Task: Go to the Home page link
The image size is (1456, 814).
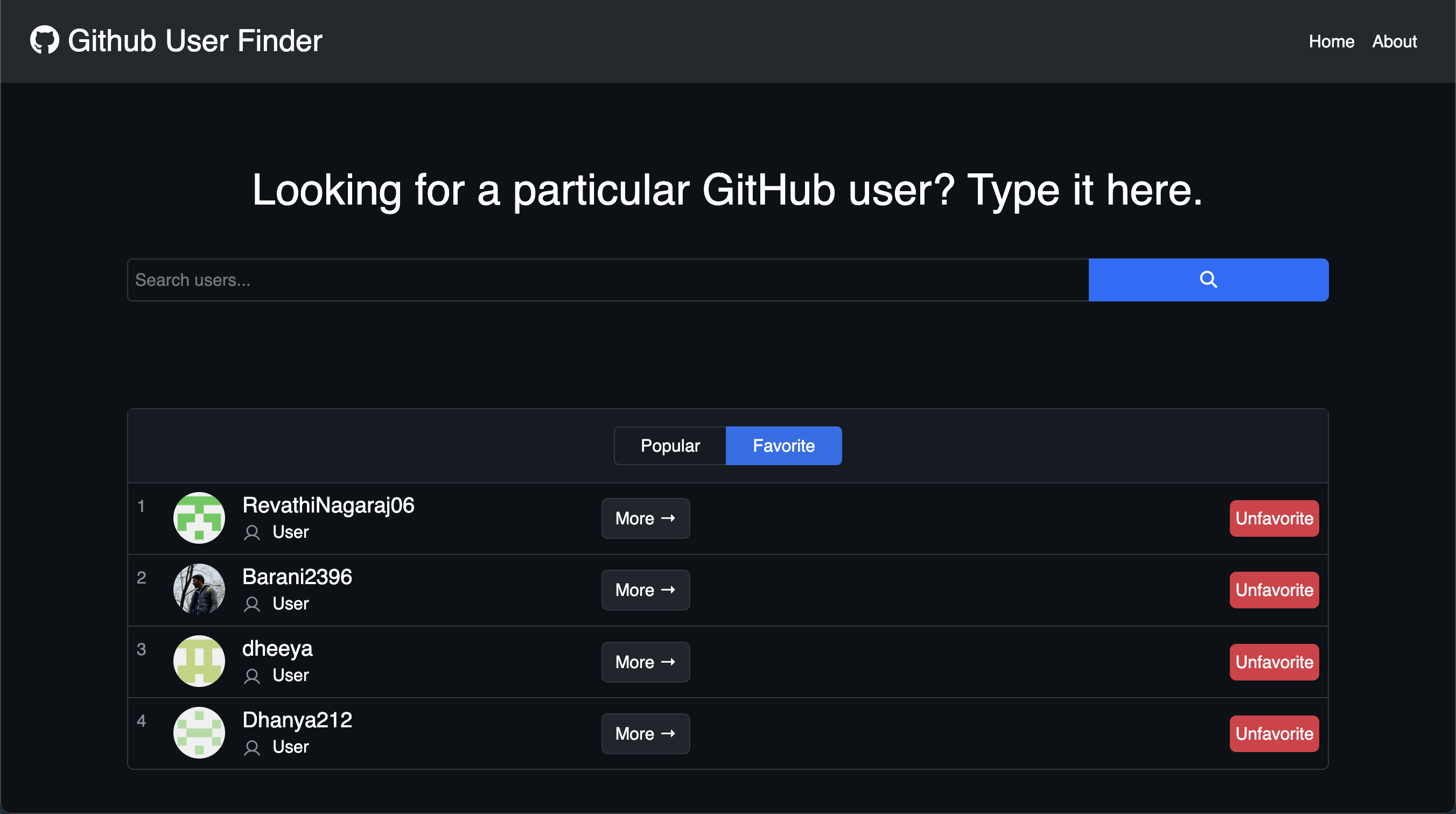Action: coord(1331,41)
